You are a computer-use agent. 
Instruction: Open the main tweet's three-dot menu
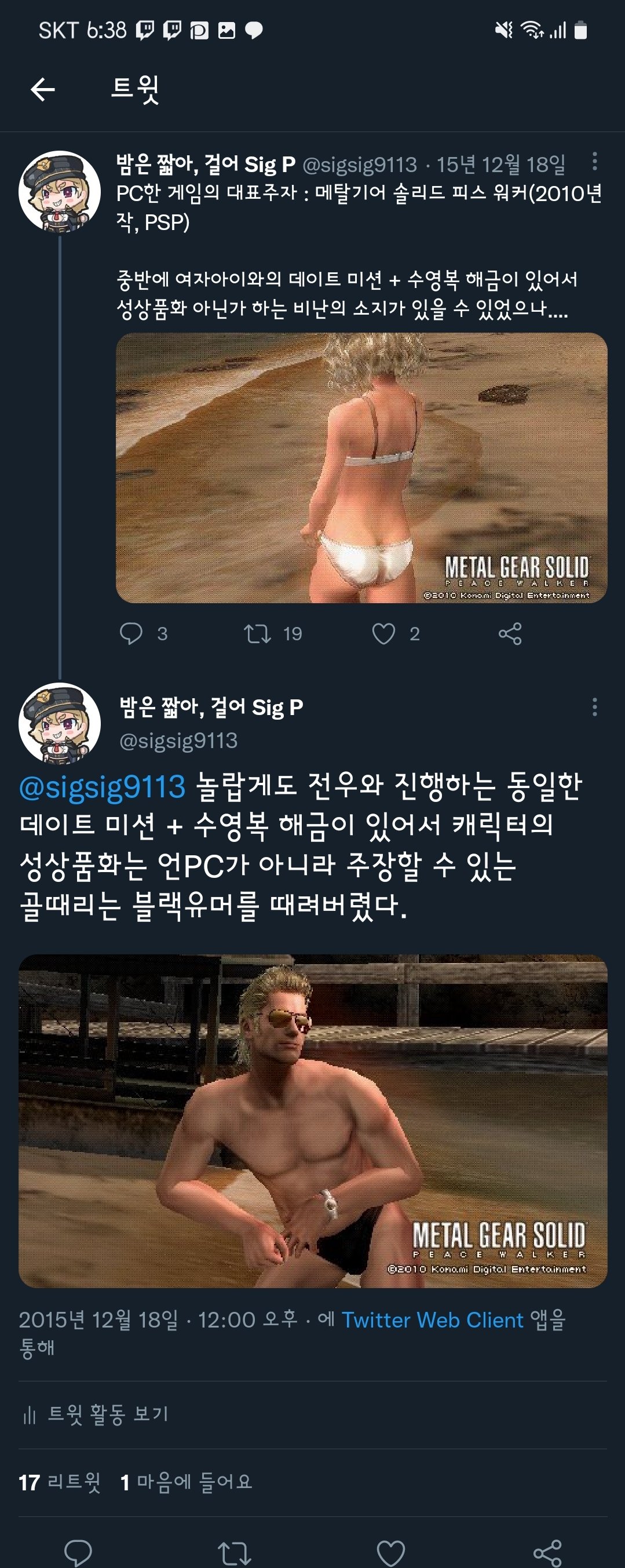point(594,707)
